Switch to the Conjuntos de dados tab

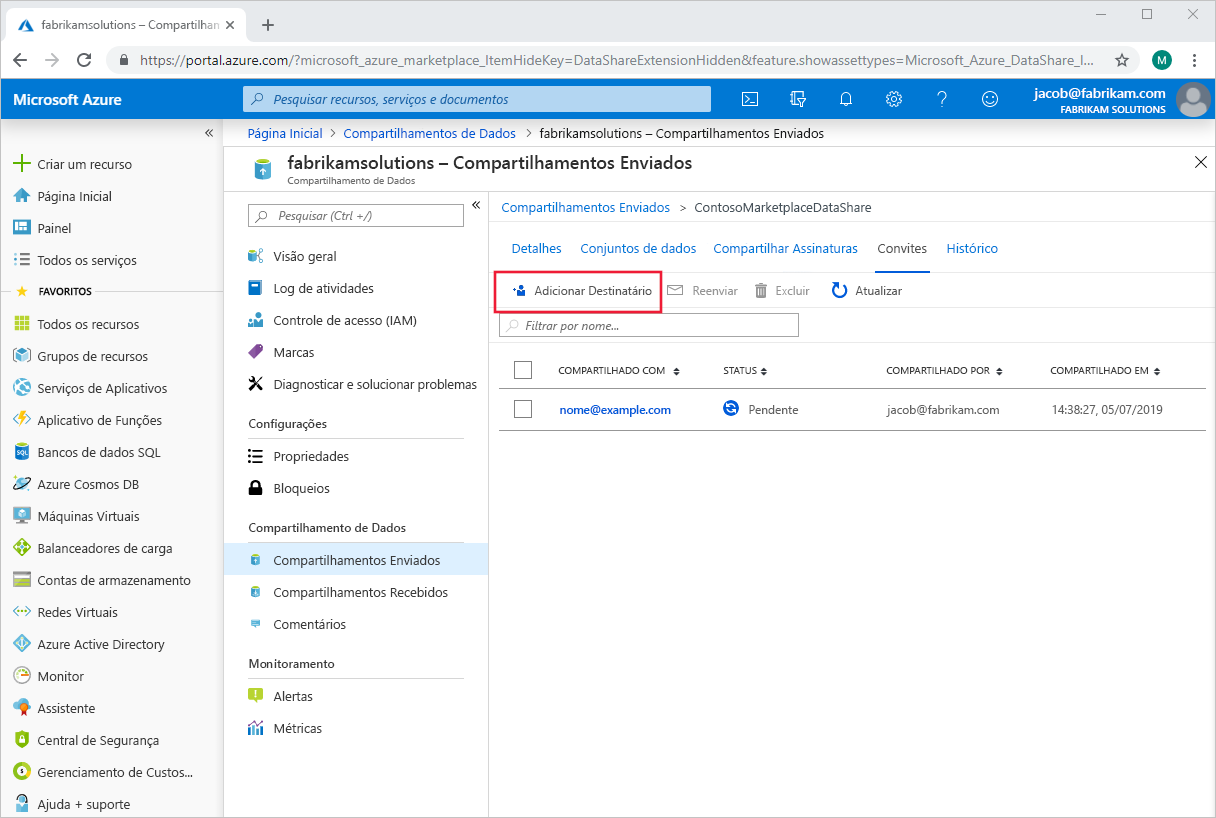638,248
